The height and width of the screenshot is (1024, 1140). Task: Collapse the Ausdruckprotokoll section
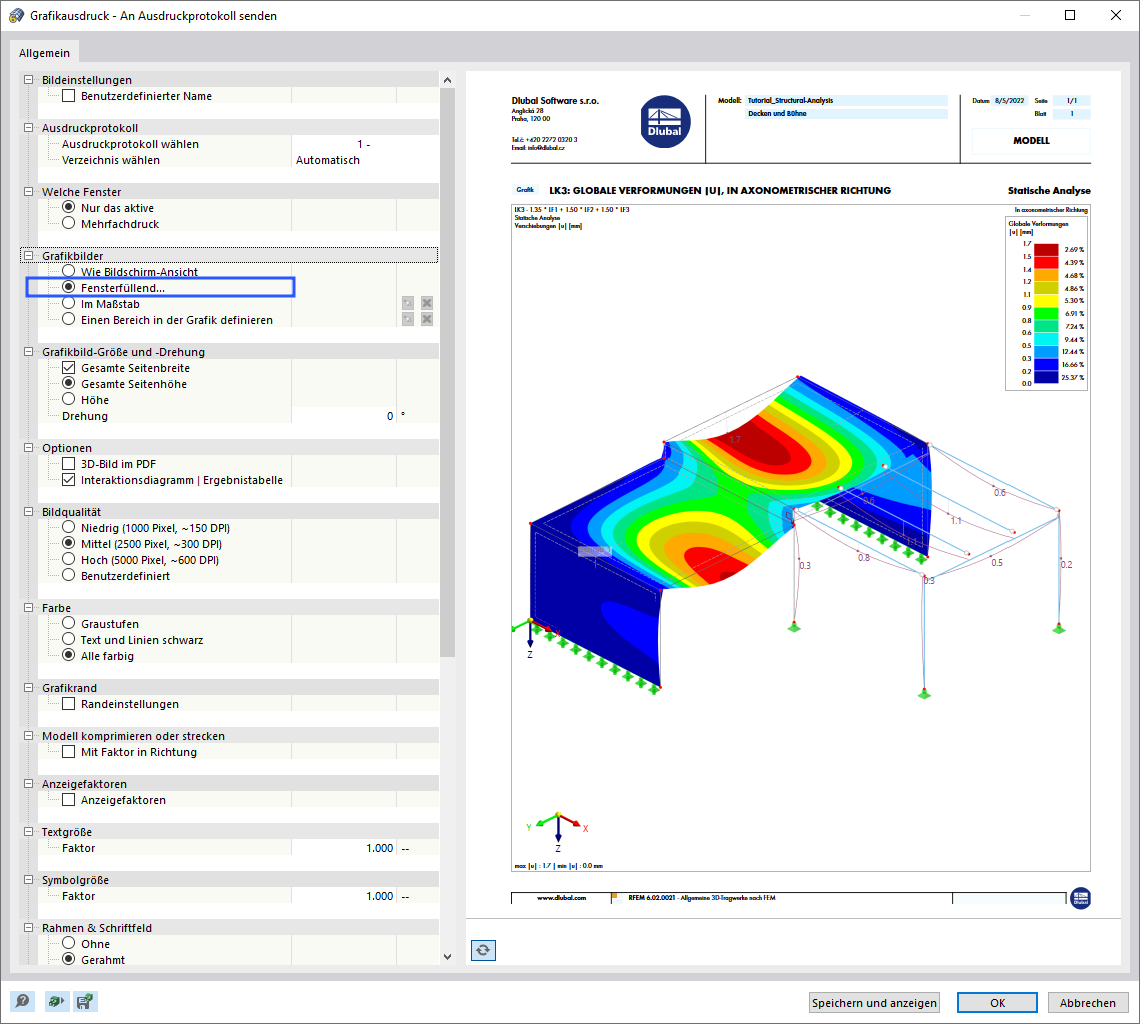pos(28,128)
